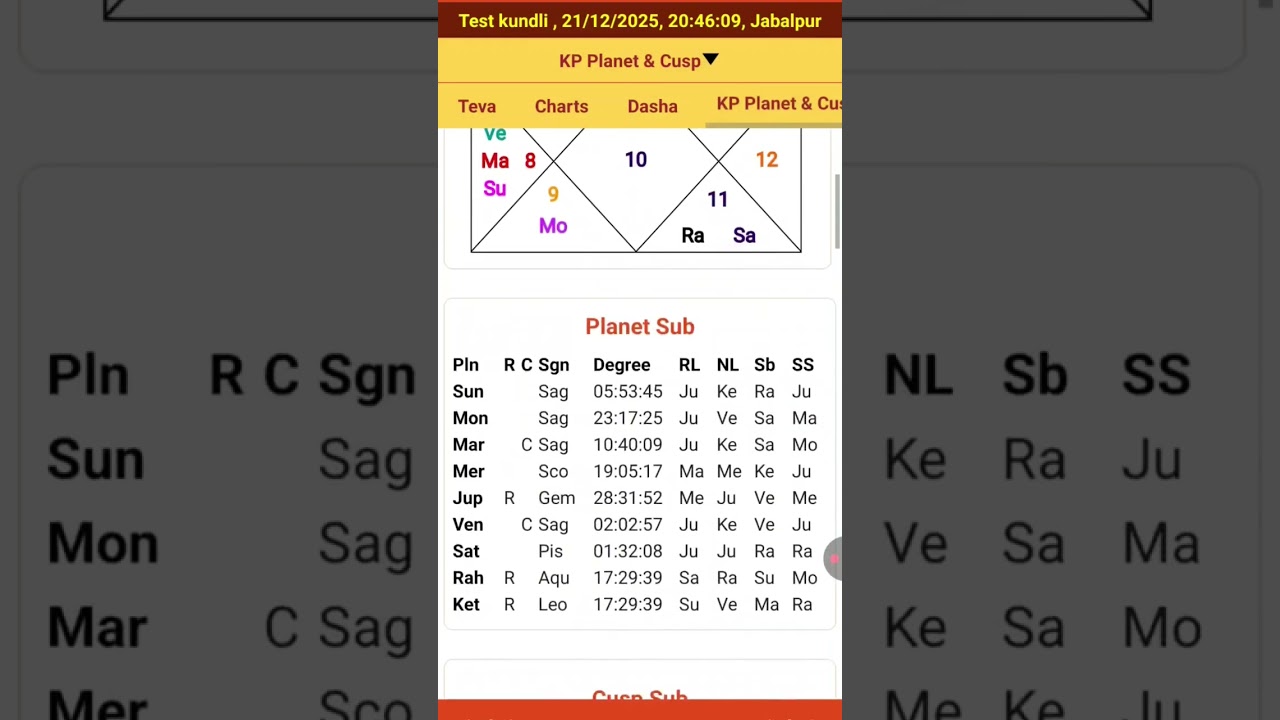
Task: Click the Mer row label
Action: pyautogui.click(x=468, y=471)
